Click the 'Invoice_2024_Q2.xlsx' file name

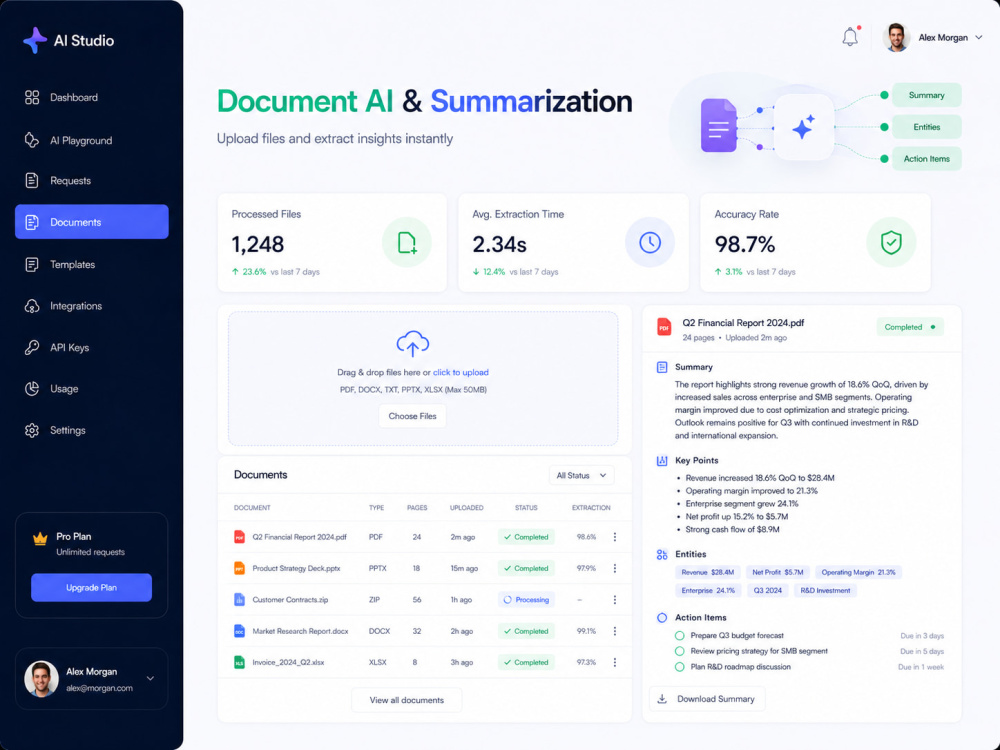coord(288,663)
